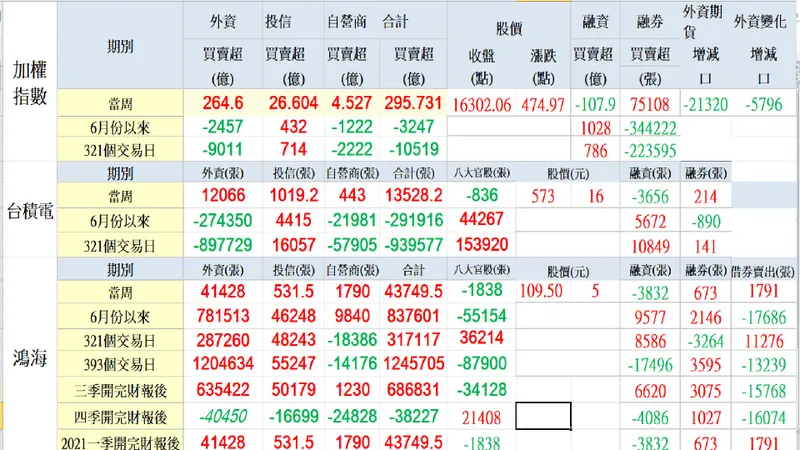
Task: Click the value -291916
Action: tap(413, 220)
